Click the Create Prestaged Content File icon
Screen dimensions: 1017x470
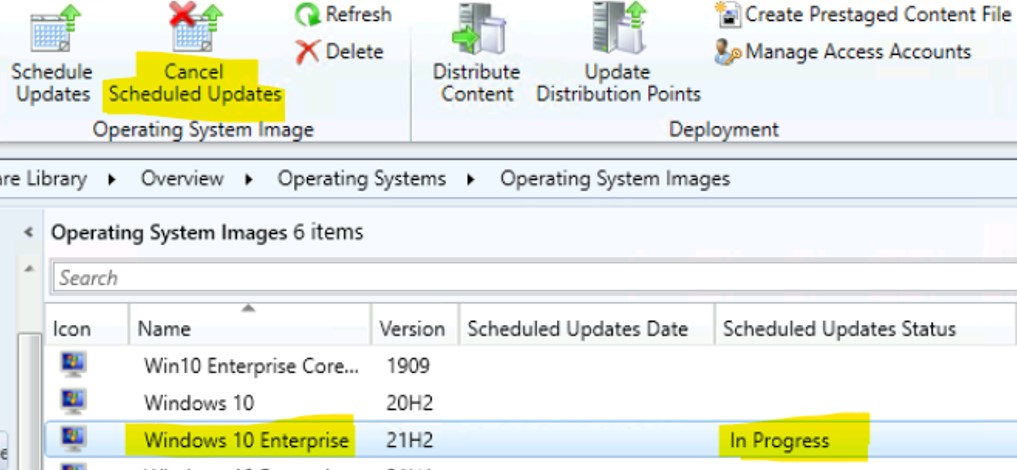click(x=728, y=14)
